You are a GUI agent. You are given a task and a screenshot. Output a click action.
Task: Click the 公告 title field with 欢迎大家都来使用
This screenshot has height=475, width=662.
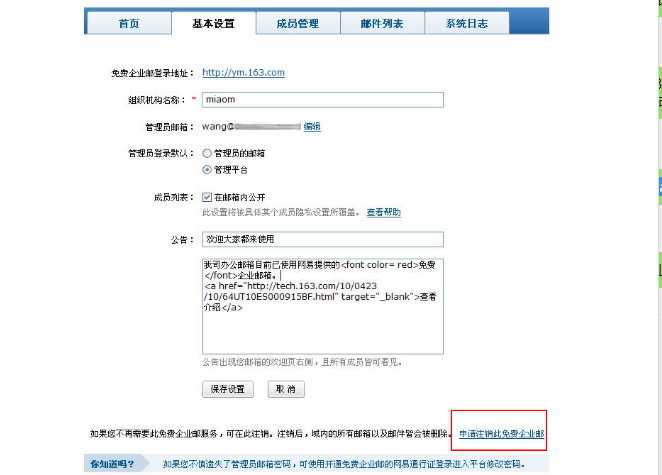pos(321,240)
